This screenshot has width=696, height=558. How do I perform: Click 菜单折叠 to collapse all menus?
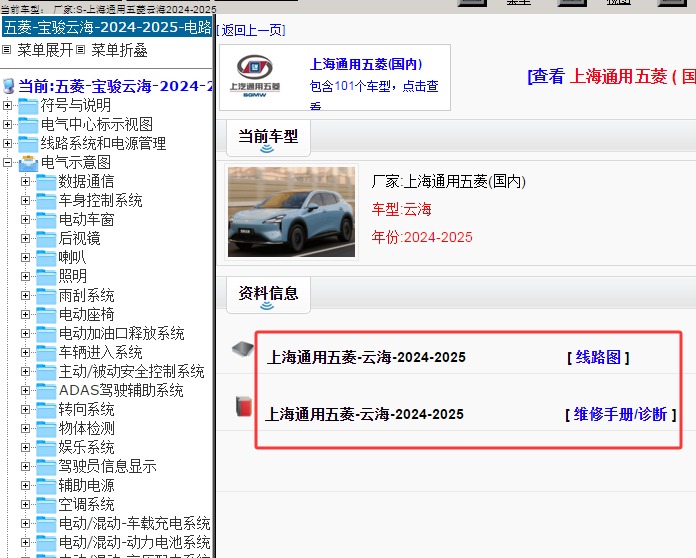(x=119, y=50)
